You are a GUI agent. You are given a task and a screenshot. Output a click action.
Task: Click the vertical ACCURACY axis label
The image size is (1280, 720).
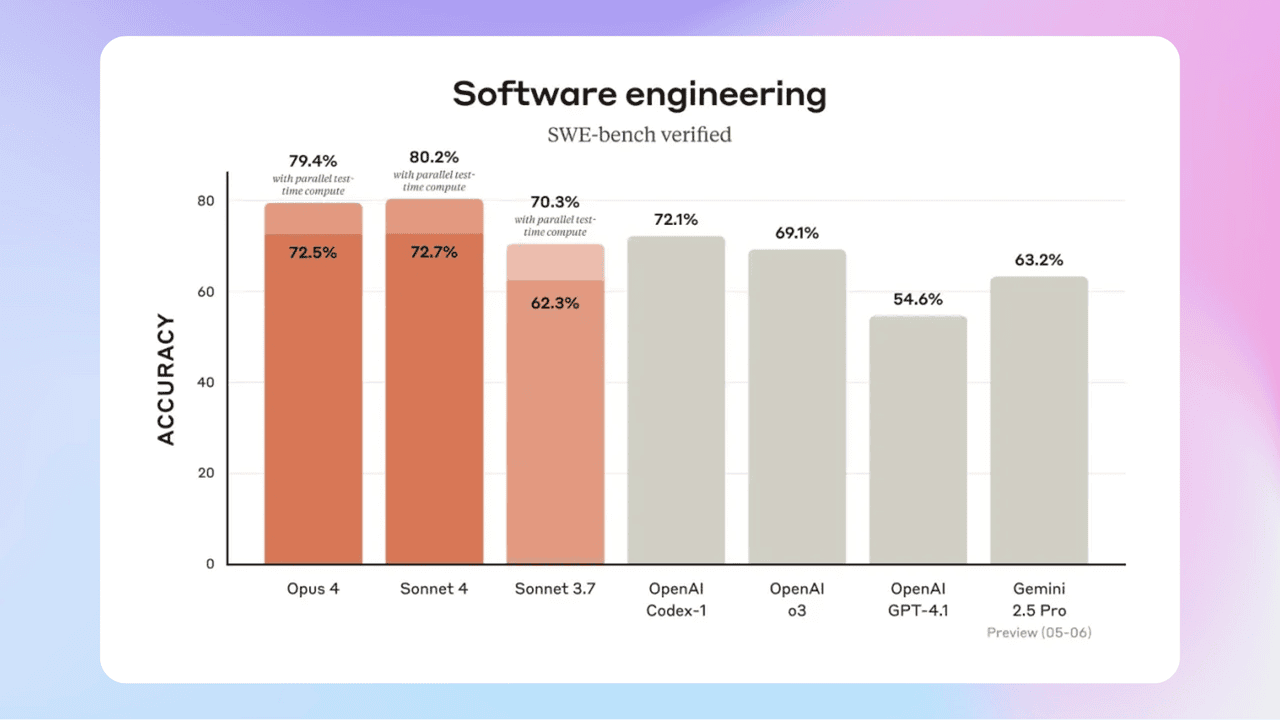(166, 380)
